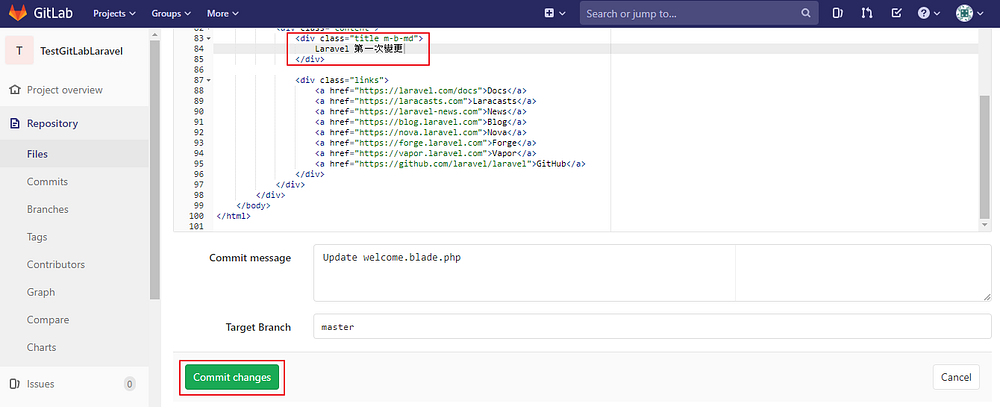Open the TestGitLabLaravel project link
The image size is (1000, 407).
tap(81, 52)
